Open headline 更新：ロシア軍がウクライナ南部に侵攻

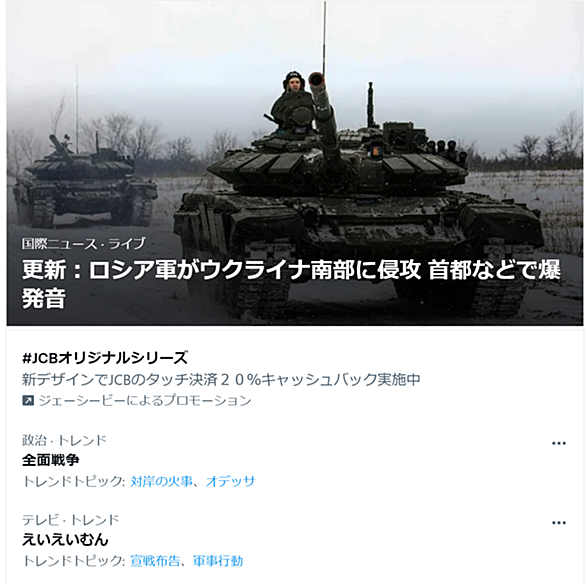(x=291, y=284)
